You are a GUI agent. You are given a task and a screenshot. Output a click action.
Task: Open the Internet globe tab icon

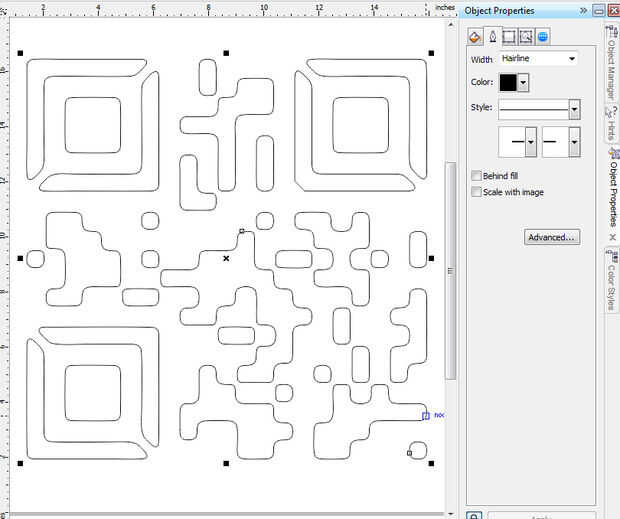tap(542, 37)
